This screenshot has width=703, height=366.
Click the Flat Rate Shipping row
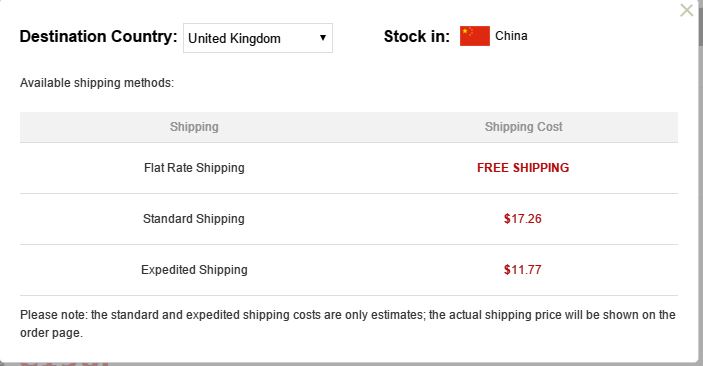coord(349,168)
